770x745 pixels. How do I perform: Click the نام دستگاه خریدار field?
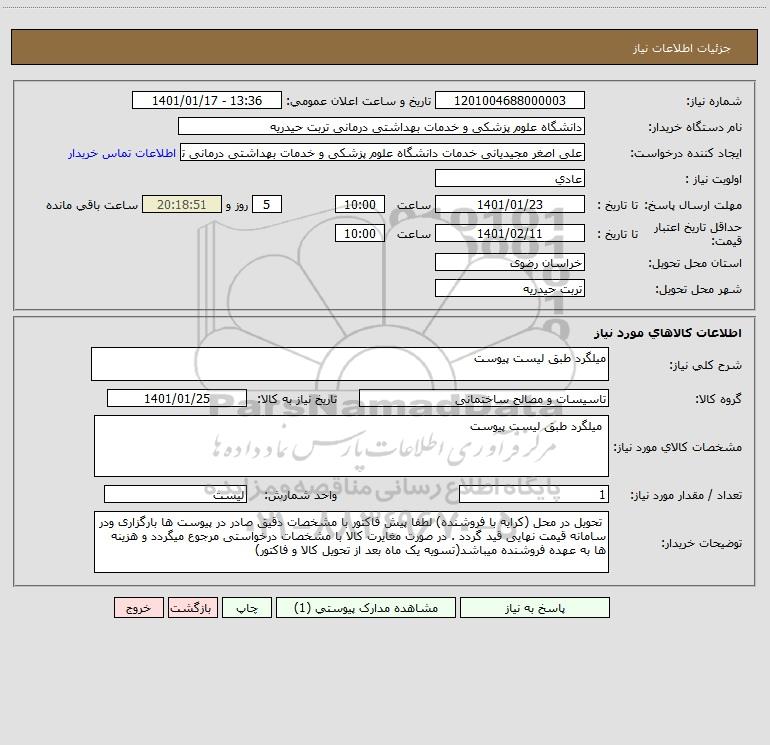click(381, 126)
